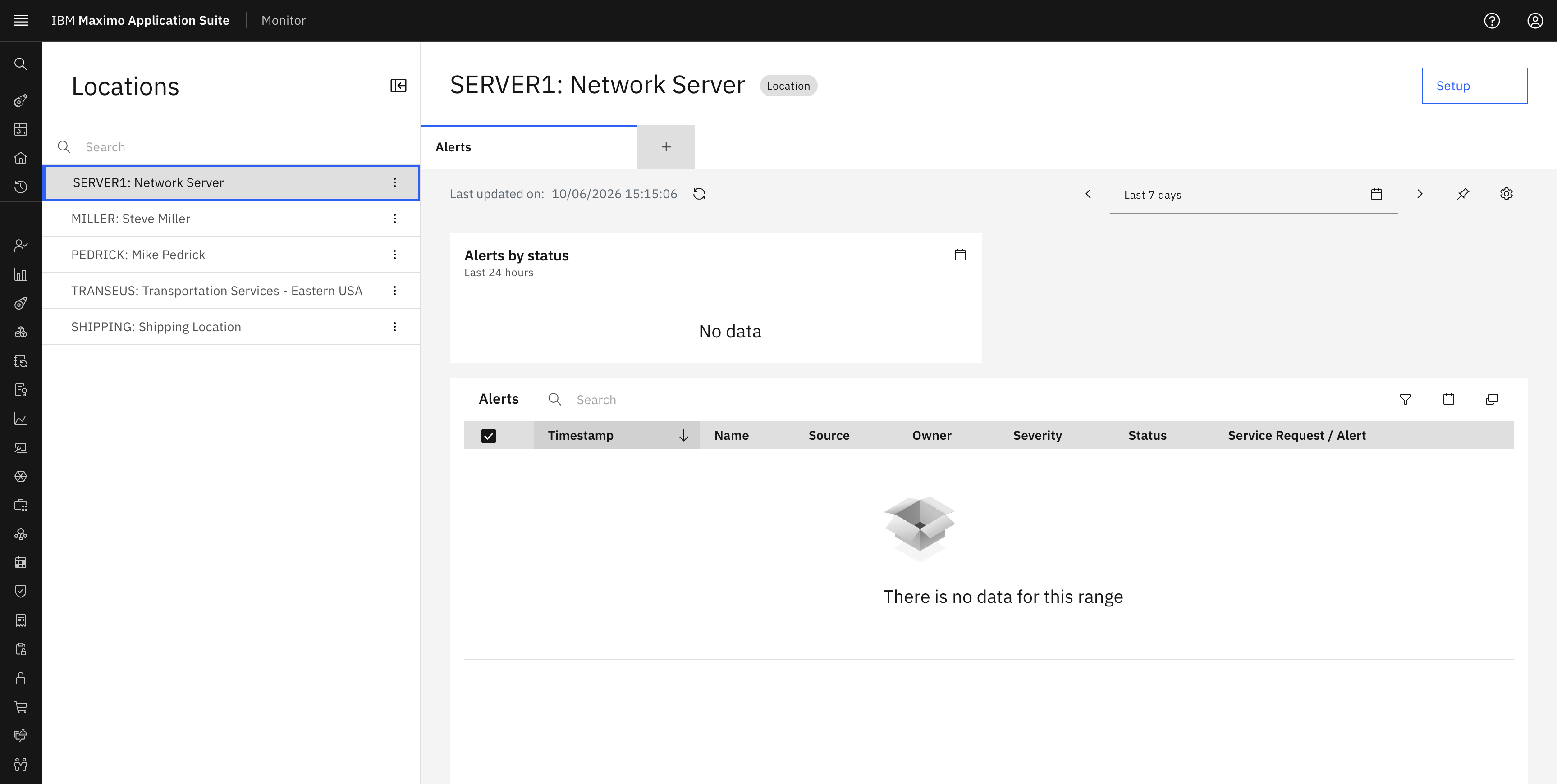Screen dimensions: 1557x784
Task: Open filter funnel in Alerts table
Action: coord(1405,399)
